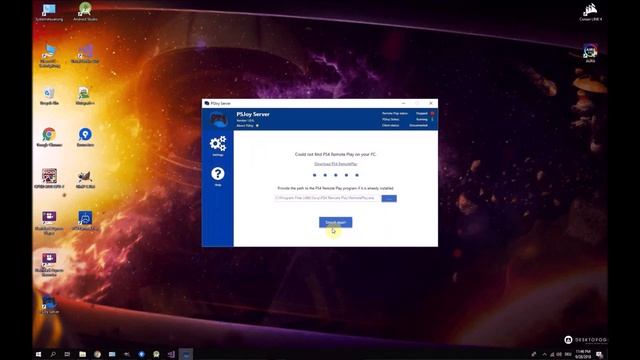
Task: Open the Corsair LINK 4 desktop icon
Action: point(590,12)
